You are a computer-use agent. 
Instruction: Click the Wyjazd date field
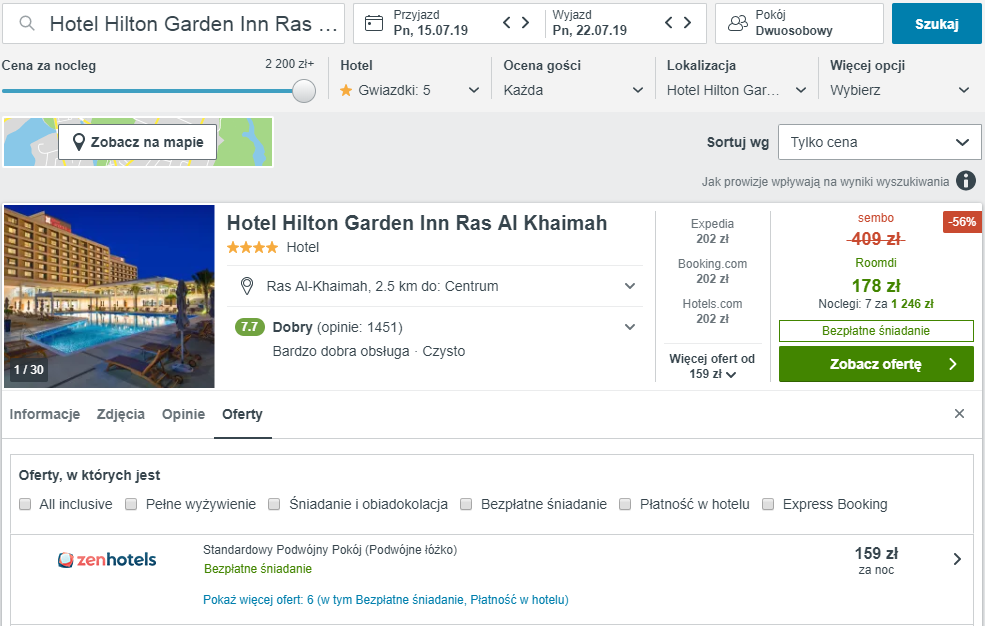point(589,23)
